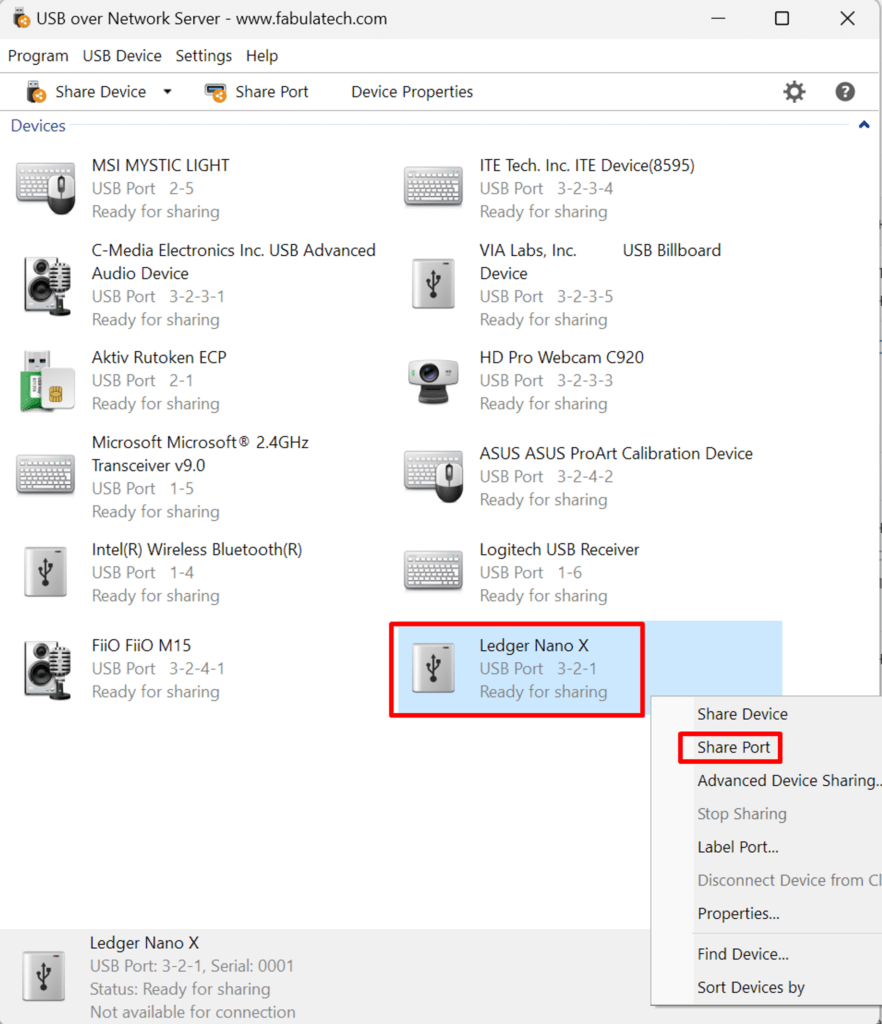Open Properties... from the context menu
This screenshot has width=882, height=1024.
738,914
